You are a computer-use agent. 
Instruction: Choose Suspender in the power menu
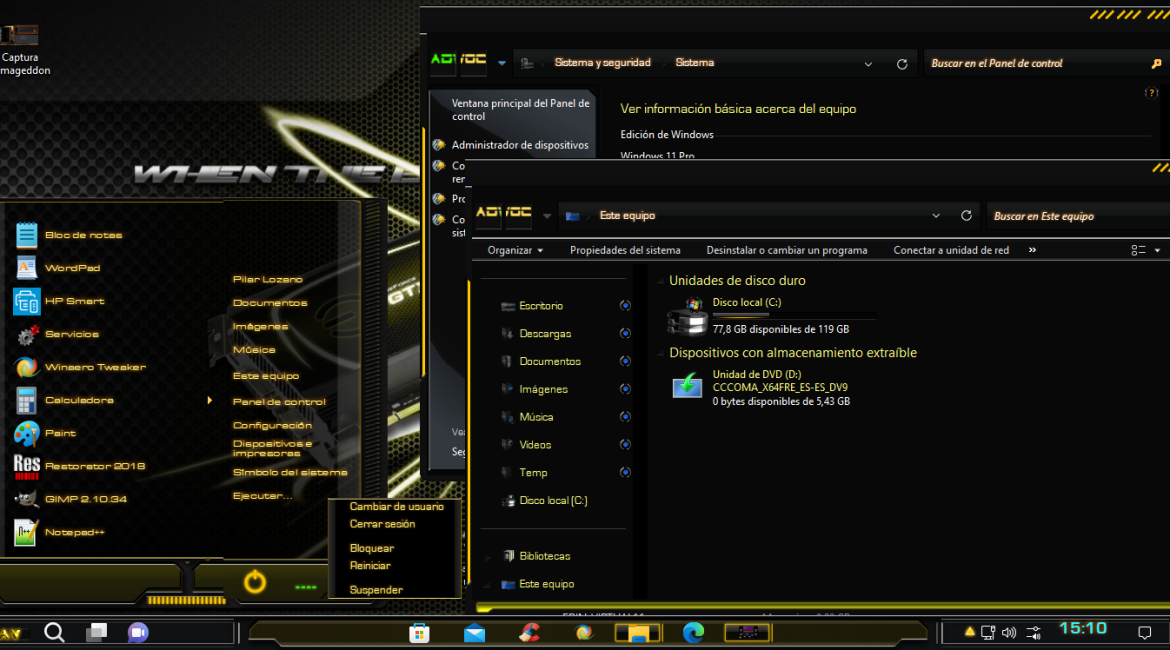(376, 590)
